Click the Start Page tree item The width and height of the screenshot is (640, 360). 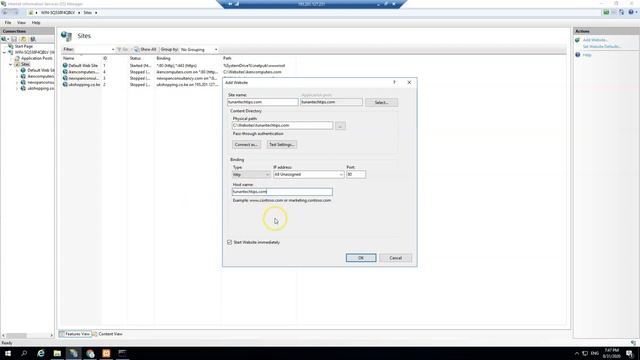[24, 46]
